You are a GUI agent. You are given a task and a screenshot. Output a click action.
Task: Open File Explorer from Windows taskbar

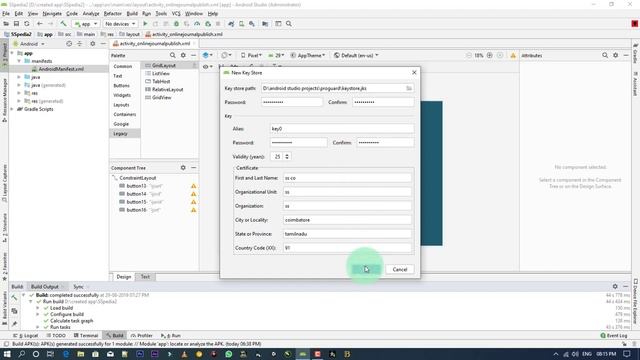coord(80,354)
